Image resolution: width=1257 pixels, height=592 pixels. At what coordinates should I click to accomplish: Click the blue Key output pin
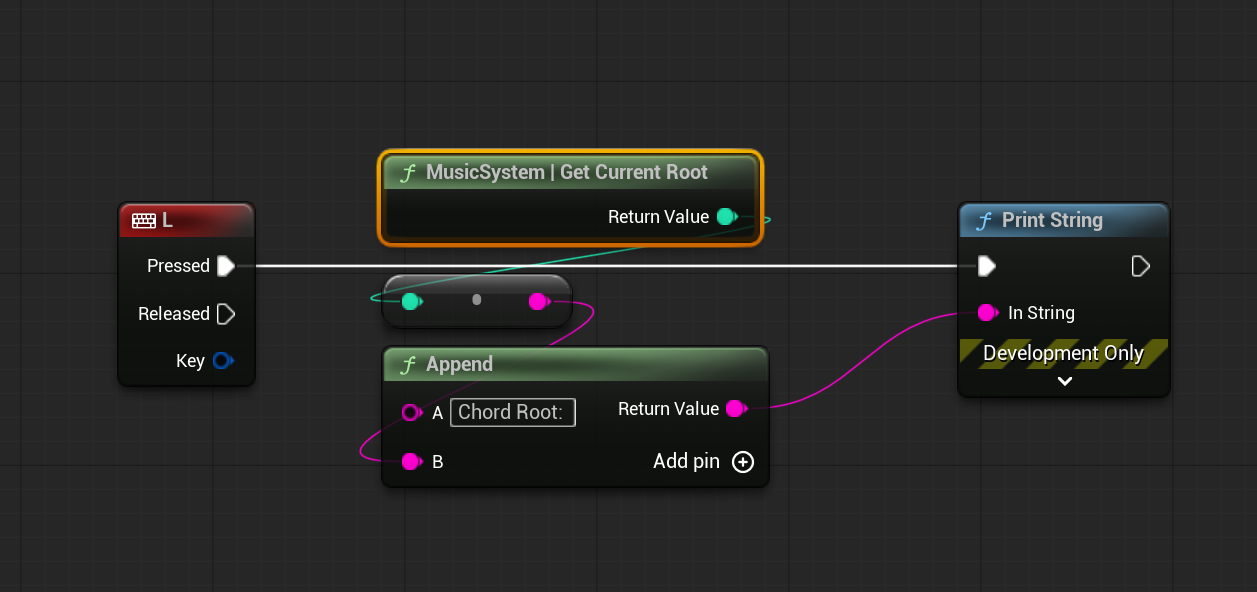pyautogui.click(x=222, y=361)
